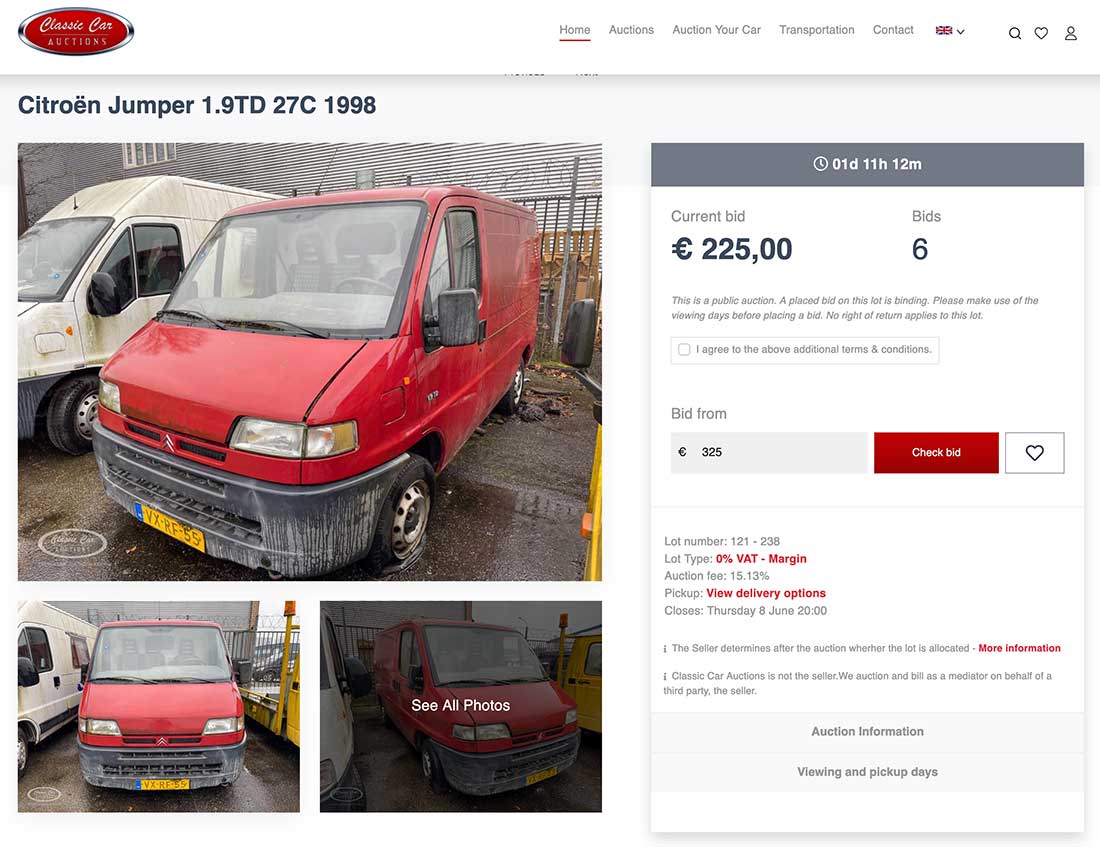The width and height of the screenshot is (1100, 847).
Task: Open the front-view van thumbnail
Action: pos(159,706)
